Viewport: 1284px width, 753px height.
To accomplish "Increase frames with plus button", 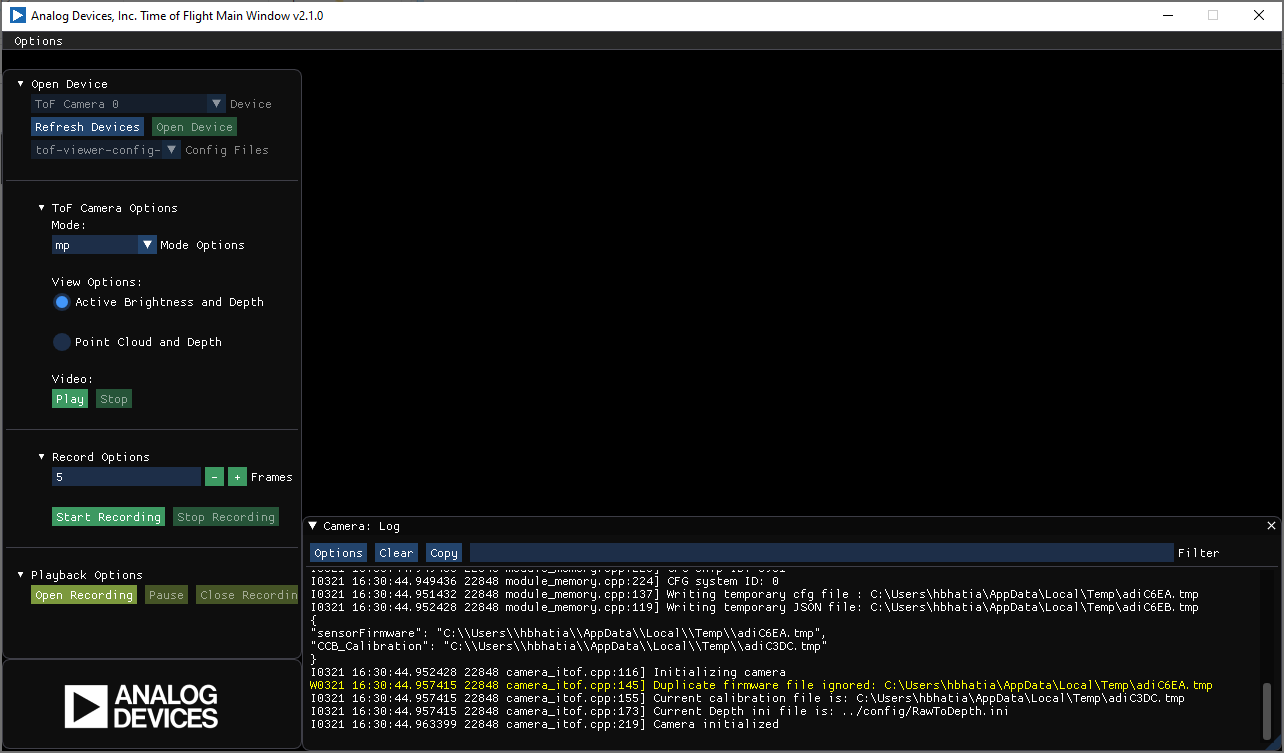I will [237, 477].
